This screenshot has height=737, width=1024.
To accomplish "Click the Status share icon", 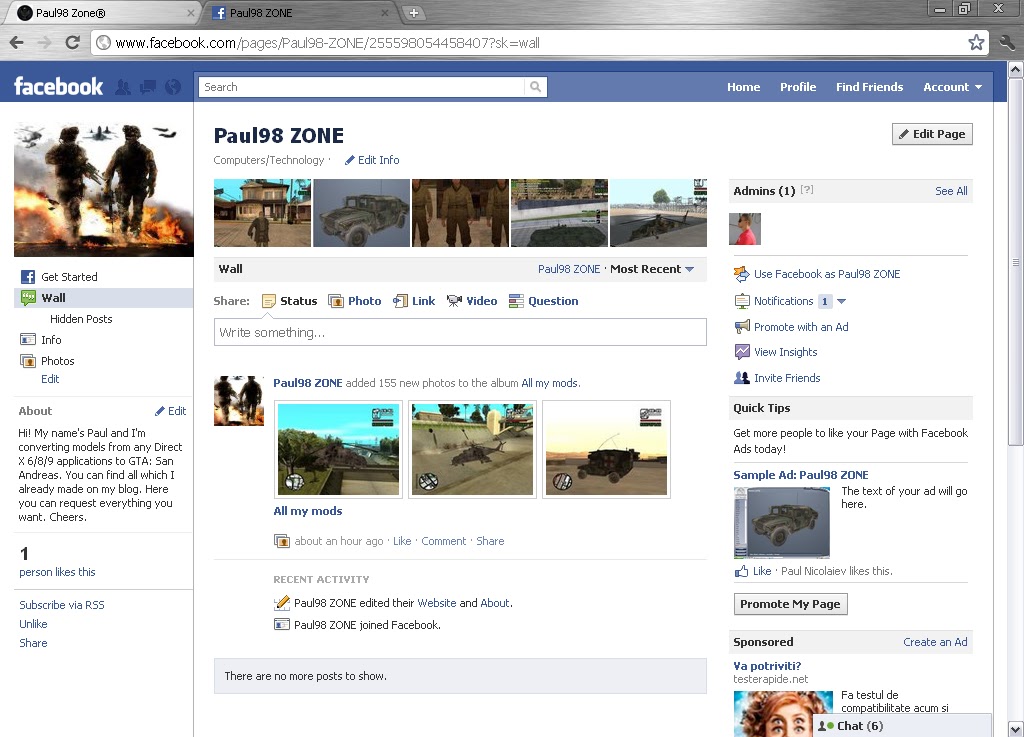I will [x=269, y=301].
